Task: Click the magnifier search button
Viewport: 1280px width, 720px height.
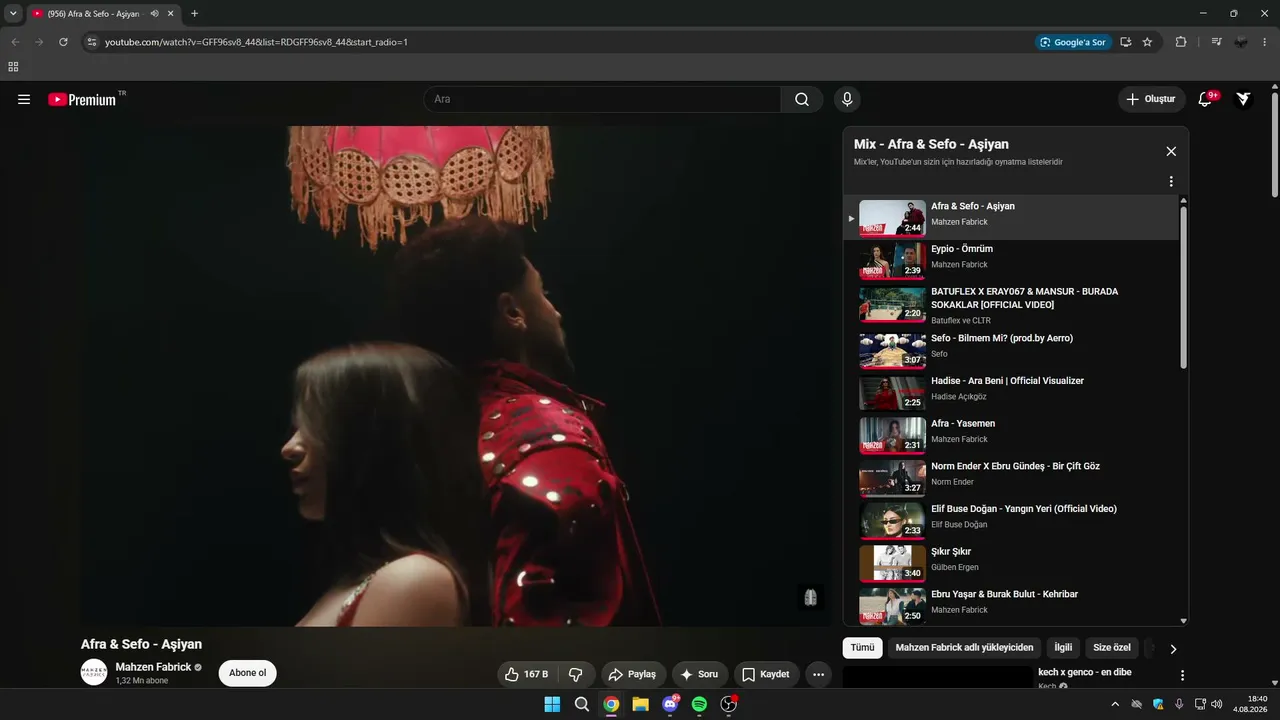Action: click(802, 99)
